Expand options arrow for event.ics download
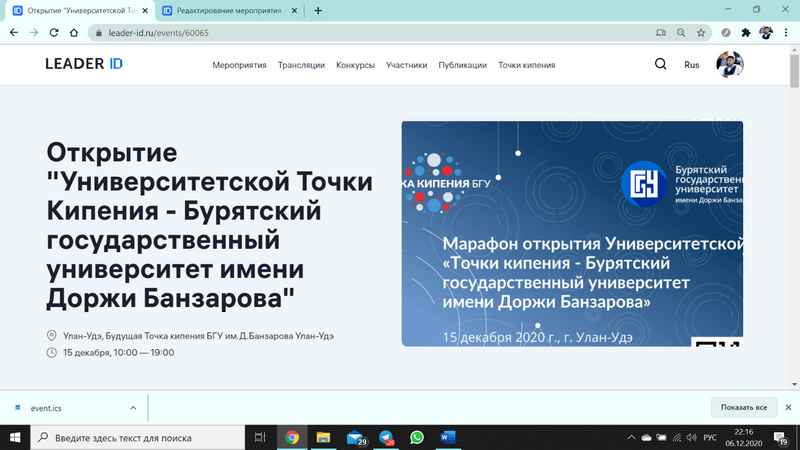This screenshot has height=450, width=800. point(133,408)
